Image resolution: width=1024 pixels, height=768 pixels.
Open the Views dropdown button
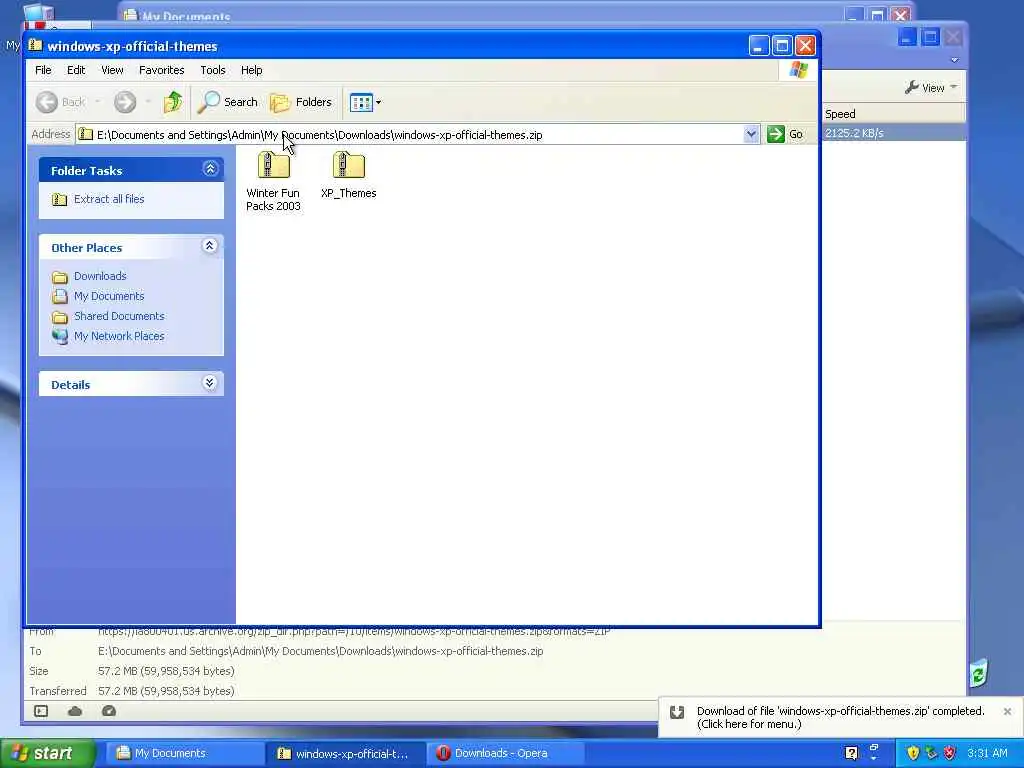[365, 102]
